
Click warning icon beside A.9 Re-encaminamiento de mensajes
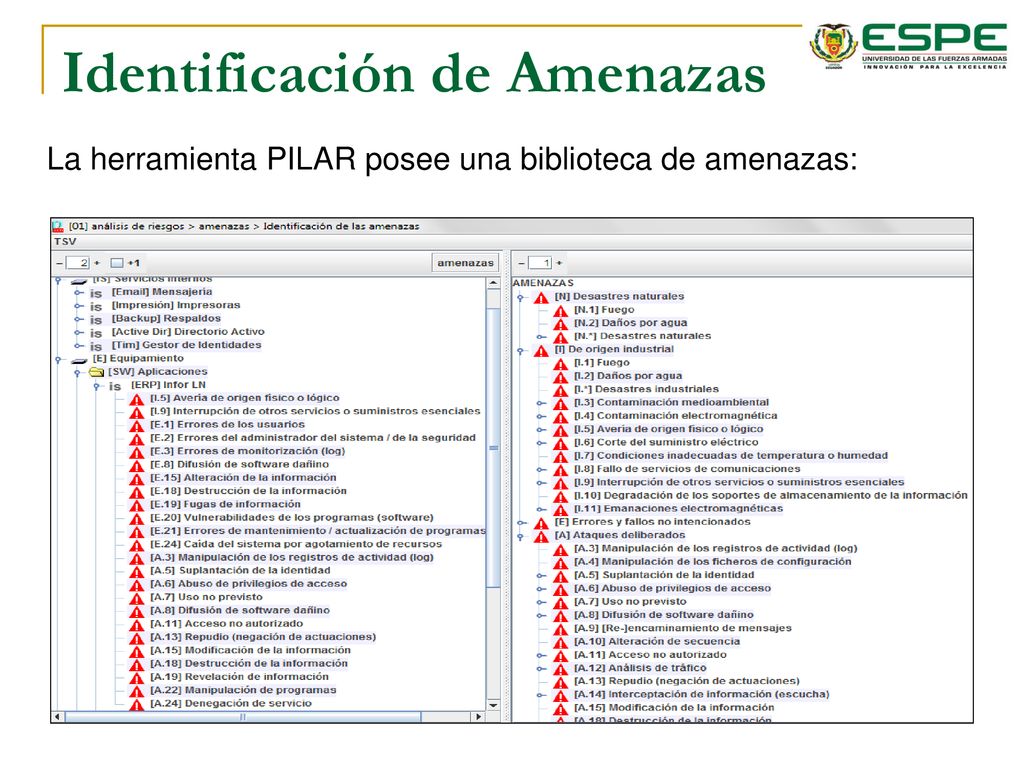pyautogui.click(x=561, y=630)
